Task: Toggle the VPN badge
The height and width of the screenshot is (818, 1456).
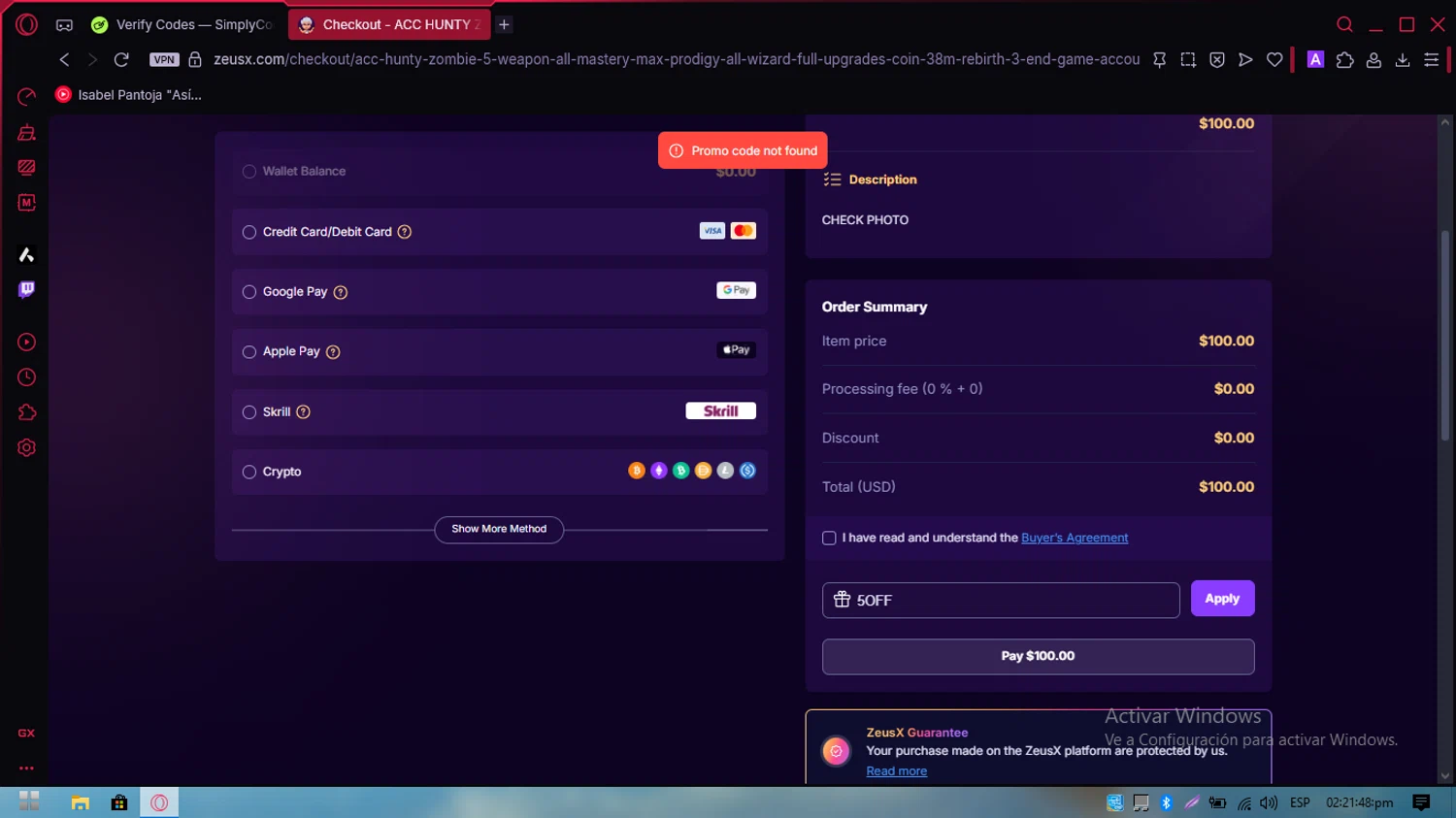Action: [164, 59]
